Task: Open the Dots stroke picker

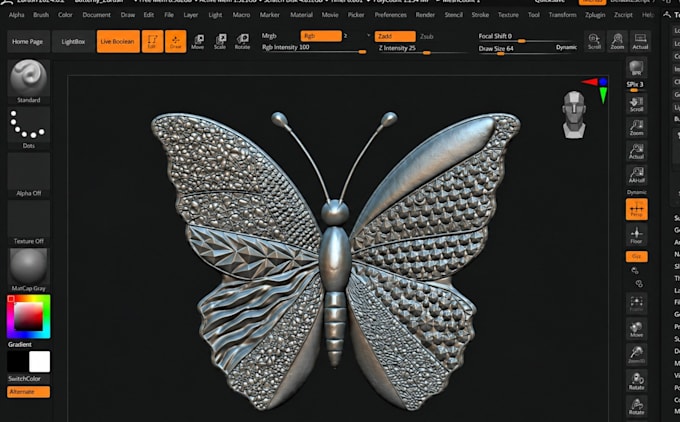Action: (x=29, y=128)
